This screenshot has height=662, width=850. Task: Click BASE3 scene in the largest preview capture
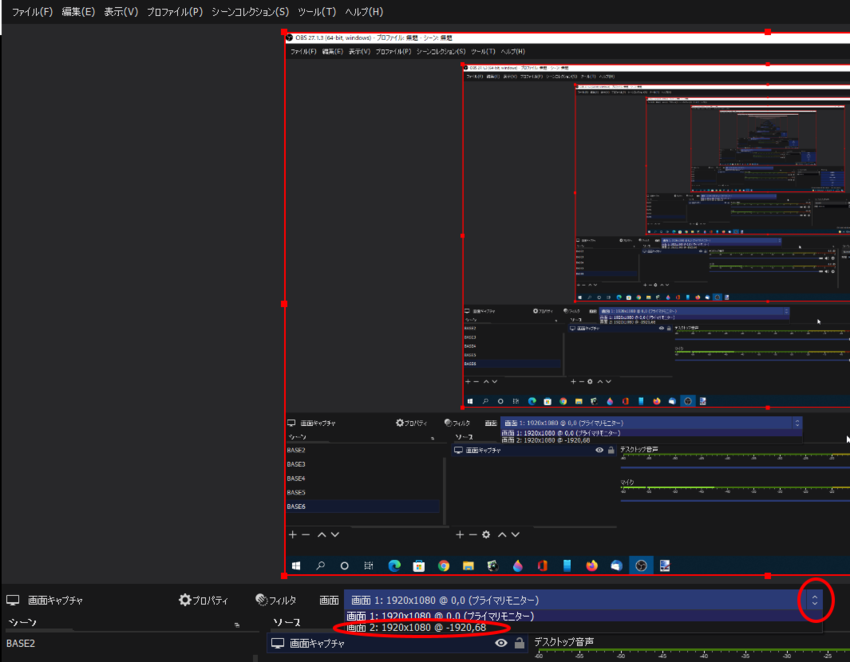[296, 464]
